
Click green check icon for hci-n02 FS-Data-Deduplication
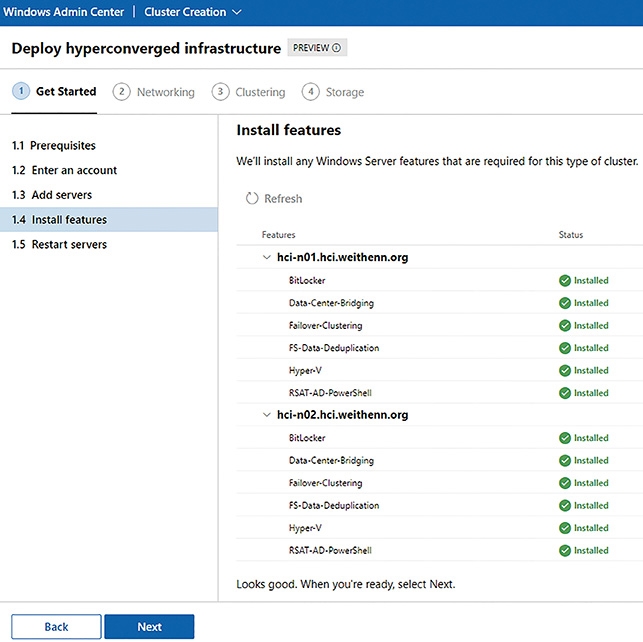pyautogui.click(x=565, y=505)
